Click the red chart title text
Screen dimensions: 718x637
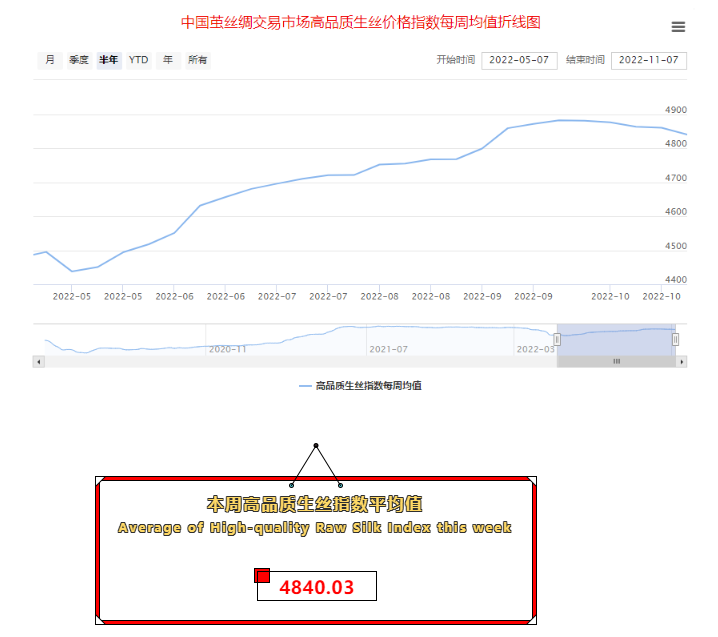click(x=360, y=21)
